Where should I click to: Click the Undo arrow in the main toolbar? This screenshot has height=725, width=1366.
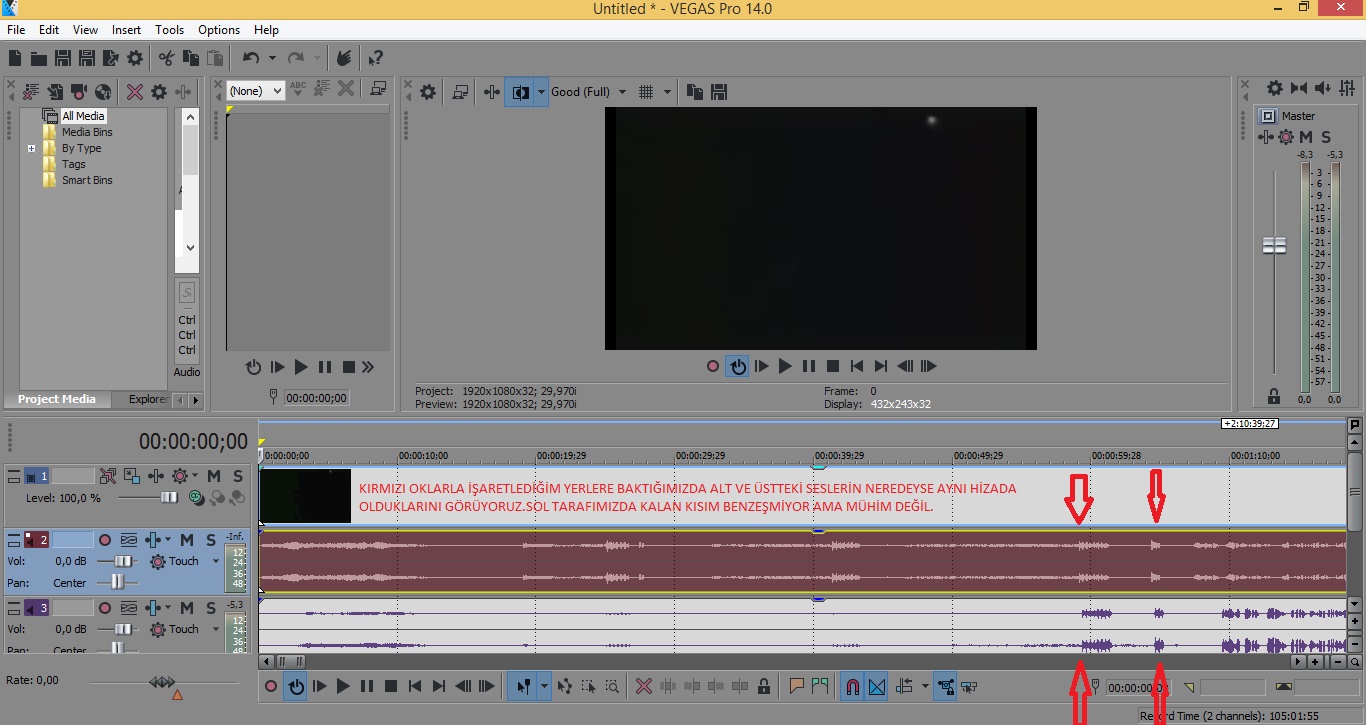(x=250, y=59)
